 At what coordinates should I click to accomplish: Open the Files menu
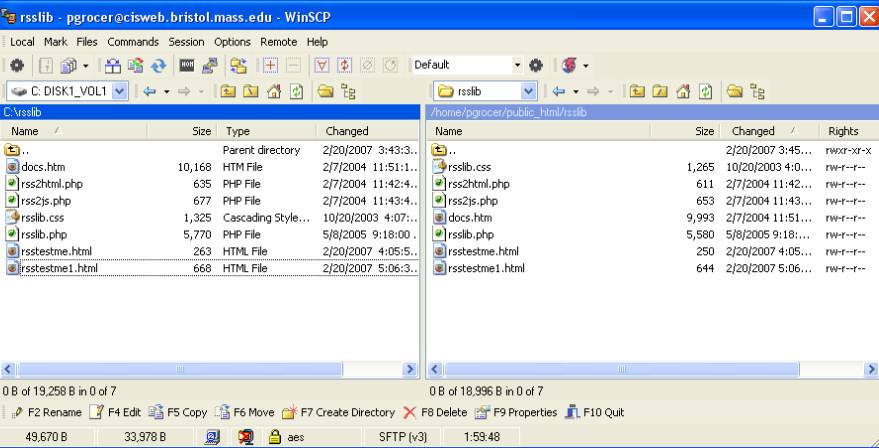click(87, 42)
